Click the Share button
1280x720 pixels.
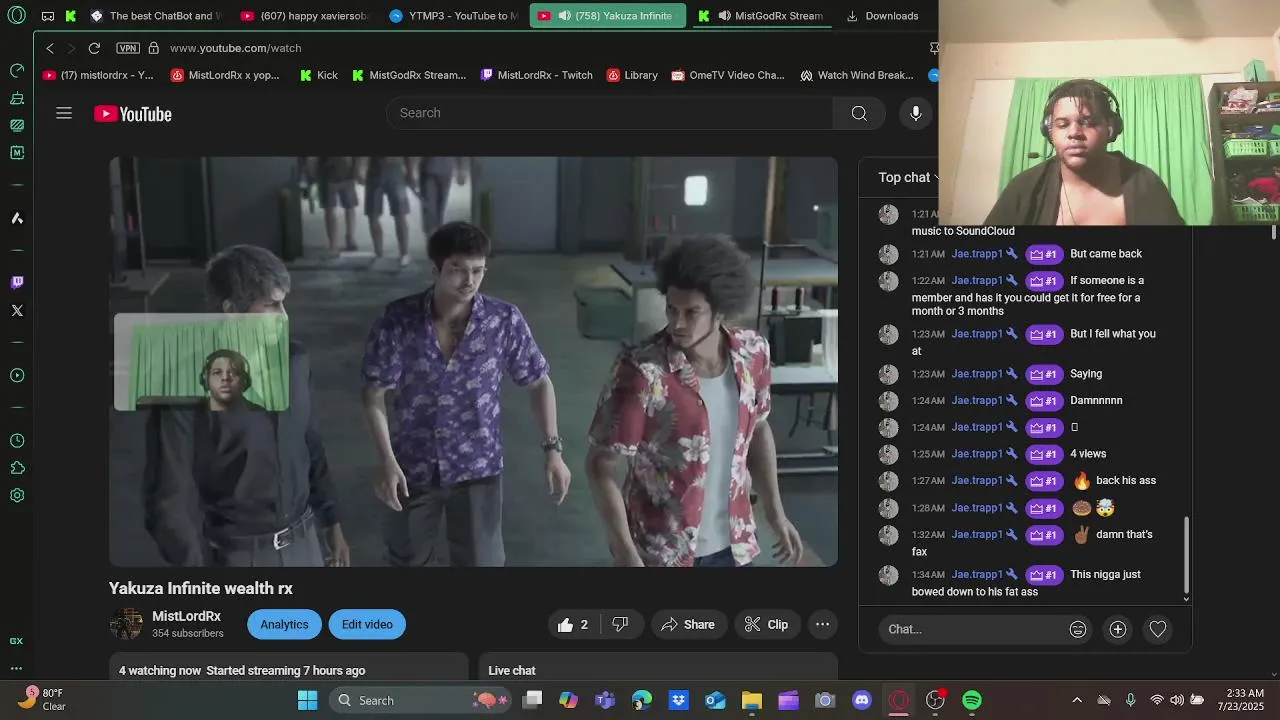point(688,624)
